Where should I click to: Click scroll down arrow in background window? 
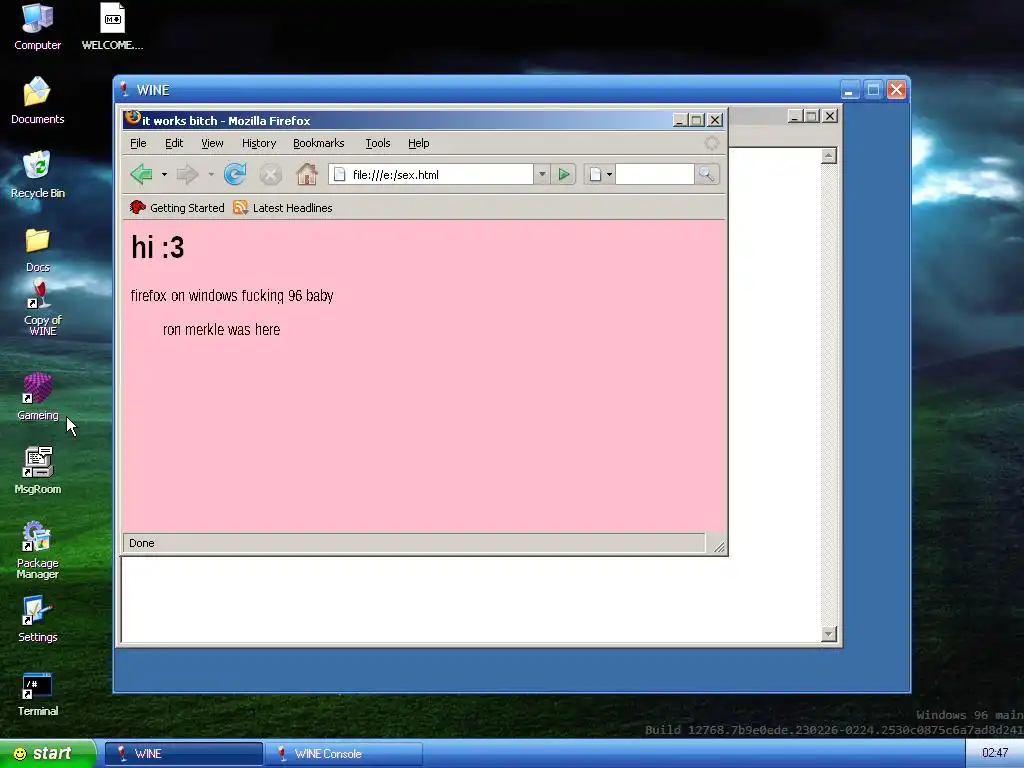[x=829, y=633]
